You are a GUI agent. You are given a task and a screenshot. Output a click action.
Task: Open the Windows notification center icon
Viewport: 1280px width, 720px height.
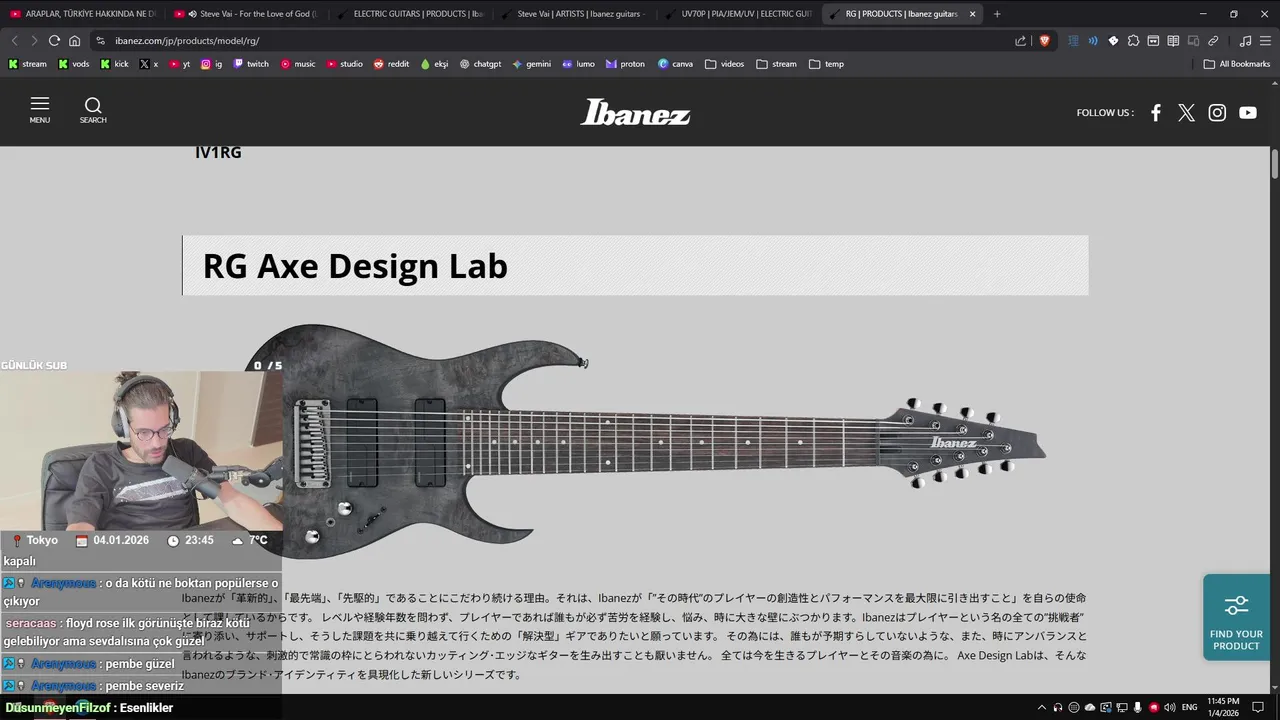pos(1258,707)
